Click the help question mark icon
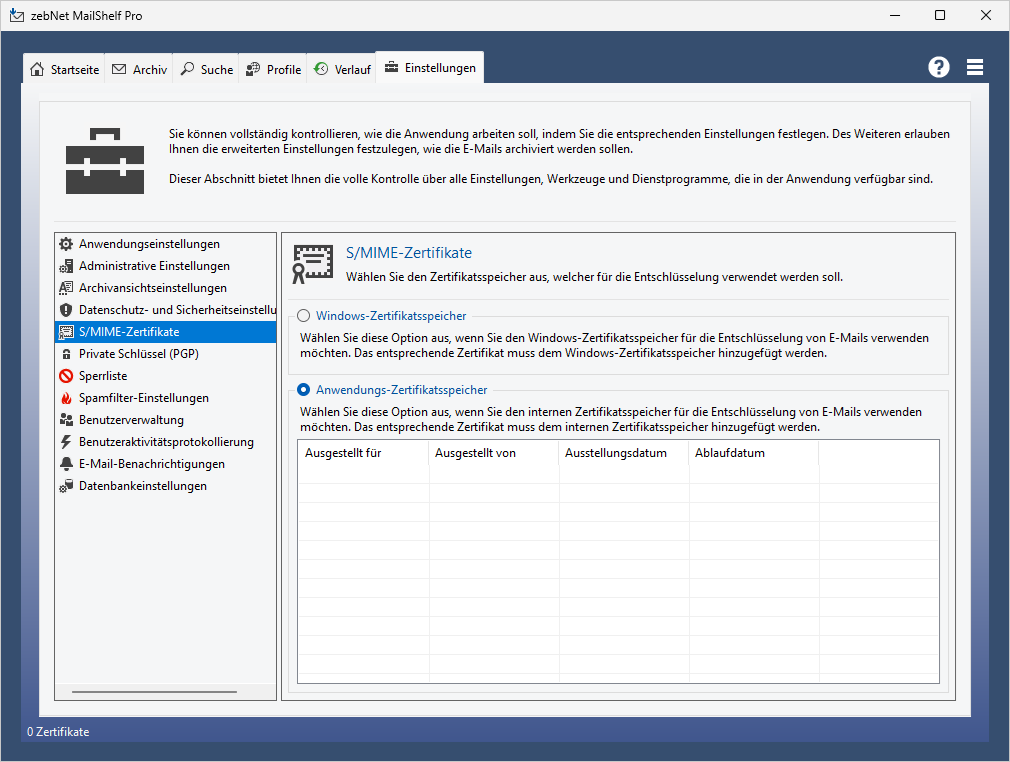Viewport: 1010px width, 762px height. tap(938, 67)
